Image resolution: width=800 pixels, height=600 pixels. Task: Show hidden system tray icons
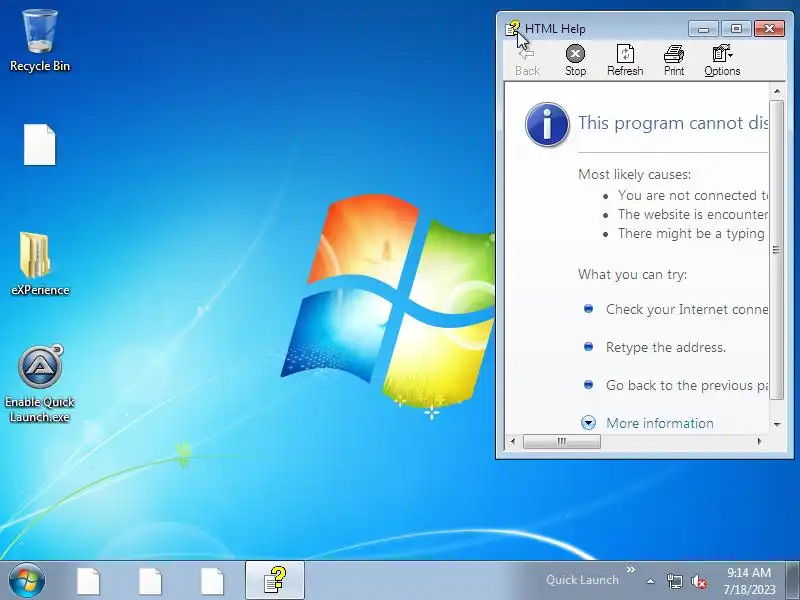point(651,581)
